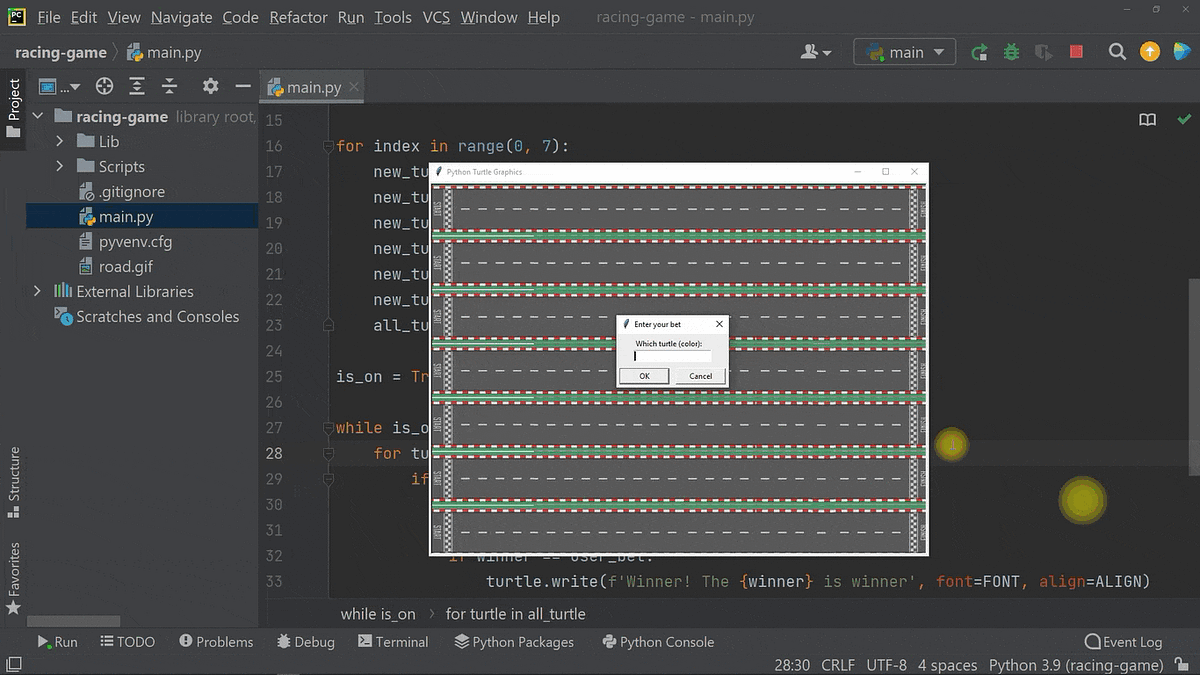Open the Debug tool window
The width and height of the screenshot is (1200, 675).
pos(305,642)
